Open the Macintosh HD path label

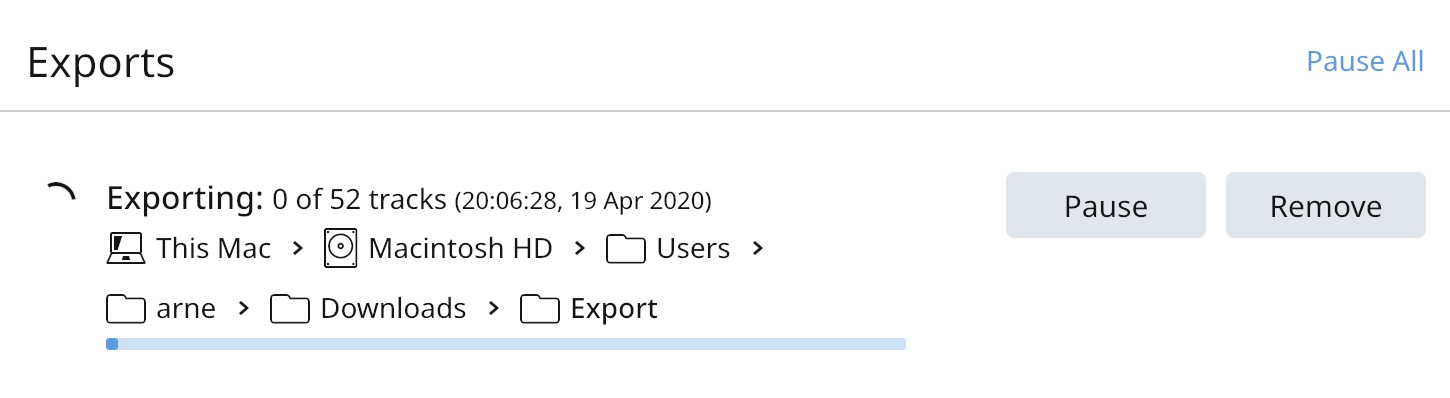pyautogui.click(x=460, y=248)
